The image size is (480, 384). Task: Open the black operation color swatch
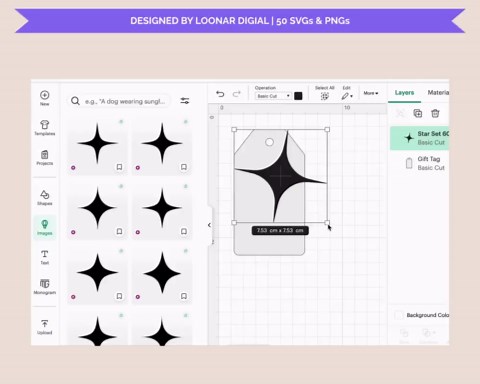298,96
